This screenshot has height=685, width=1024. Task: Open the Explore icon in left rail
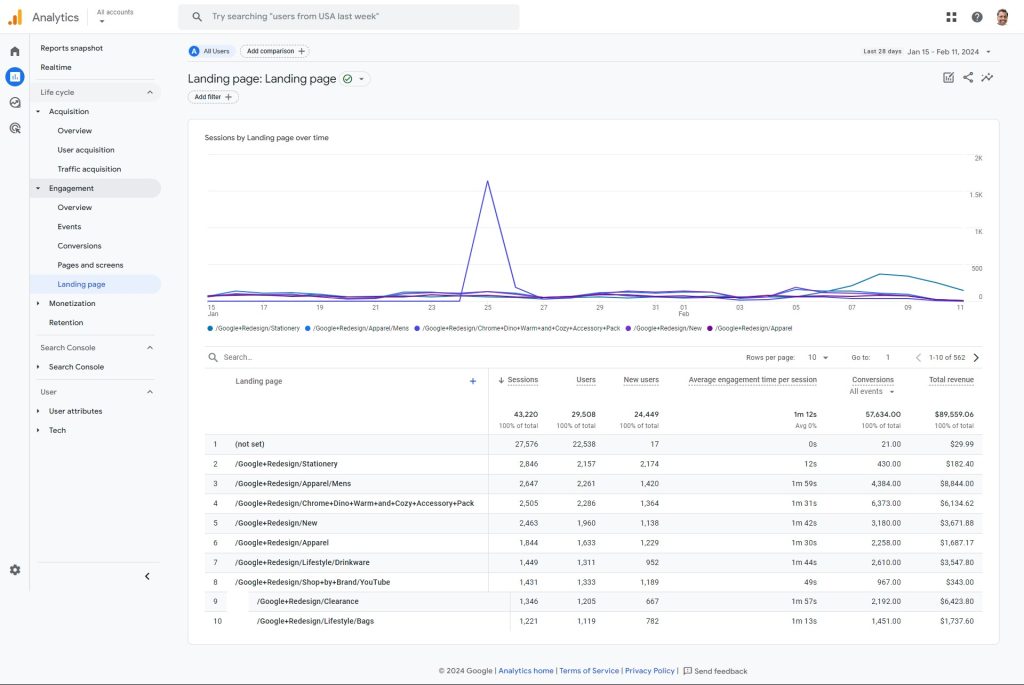(14, 103)
